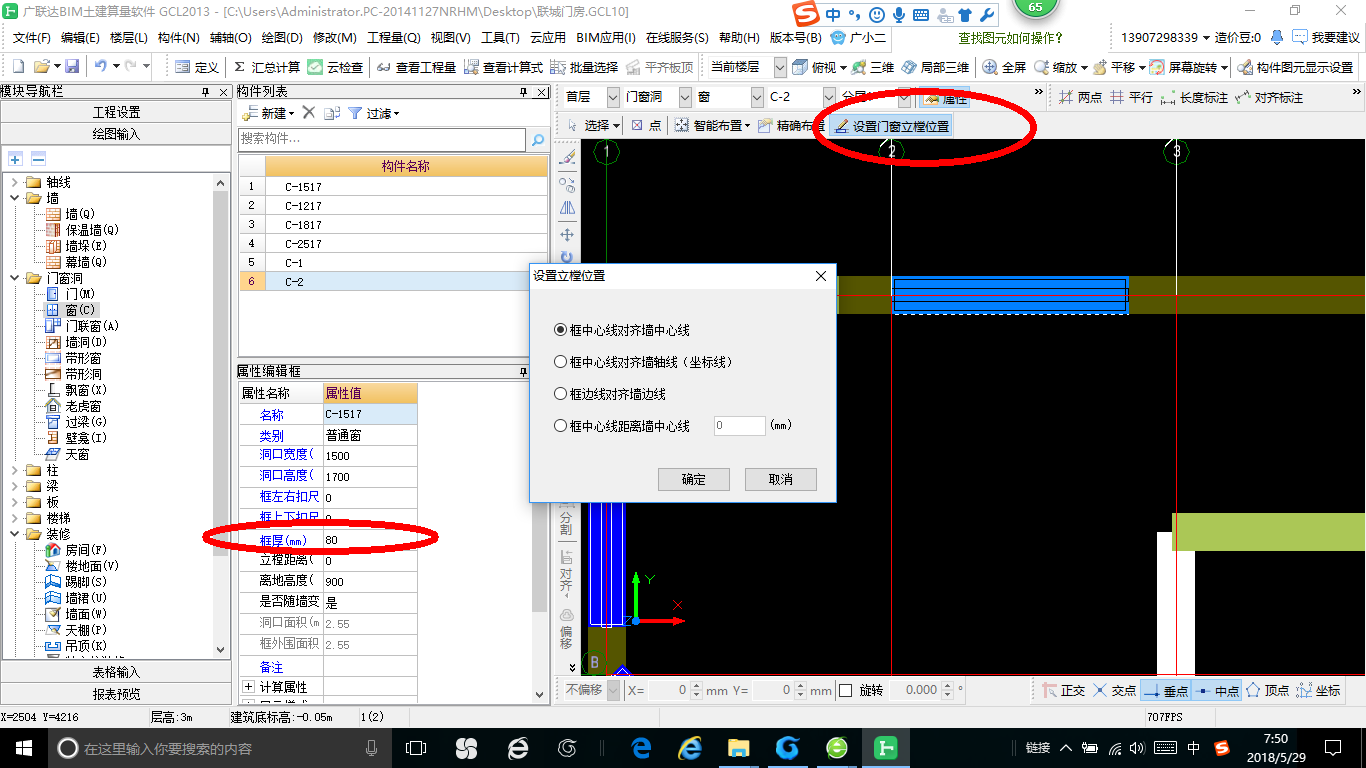Open 工具(T) menu
The width and height of the screenshot is (1366, 768).
click(500, 38)
